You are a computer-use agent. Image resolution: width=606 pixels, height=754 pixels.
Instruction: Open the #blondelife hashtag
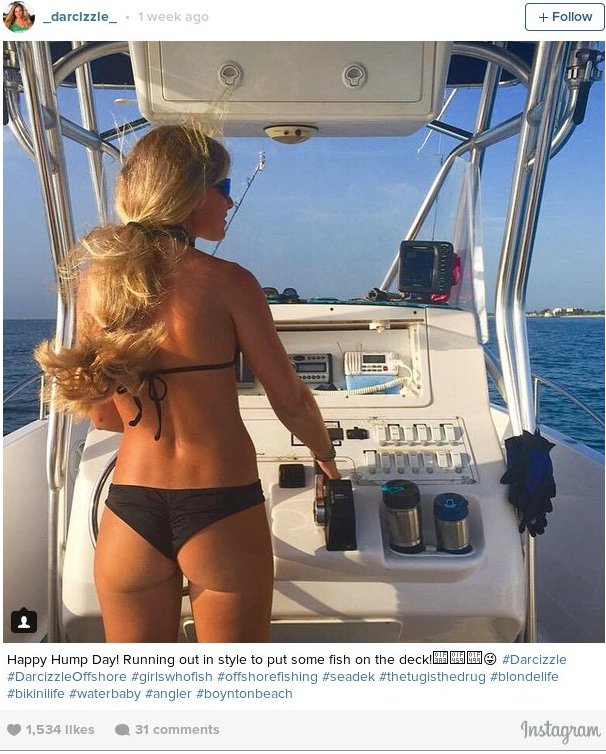pos(524,677)
